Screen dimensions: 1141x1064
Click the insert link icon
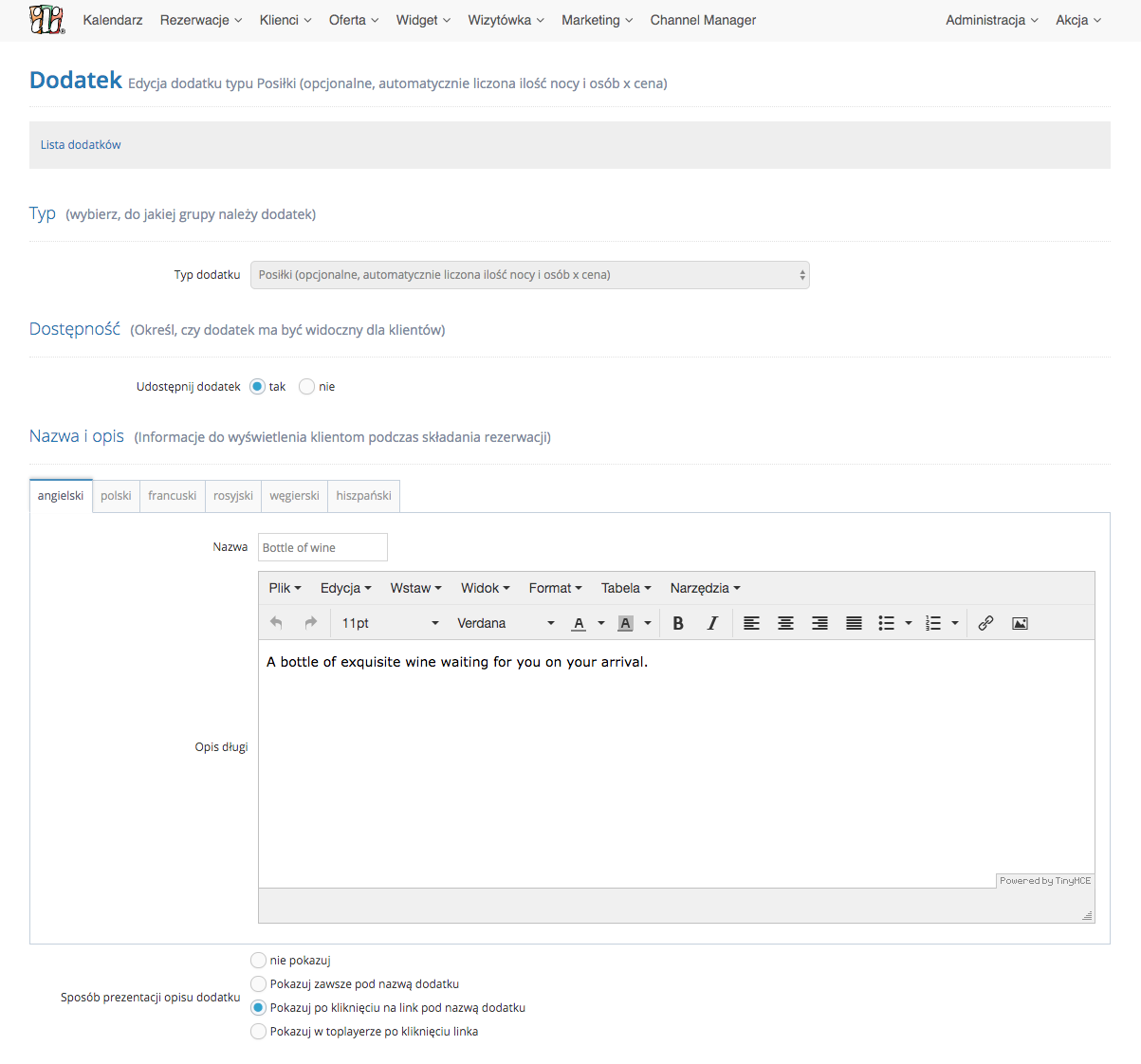point(985,623)
